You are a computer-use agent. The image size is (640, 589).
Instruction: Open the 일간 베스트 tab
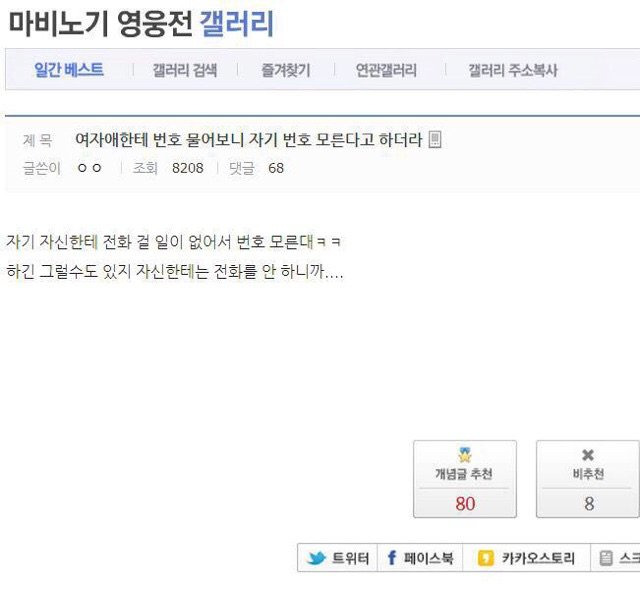(x=69, y=70)
